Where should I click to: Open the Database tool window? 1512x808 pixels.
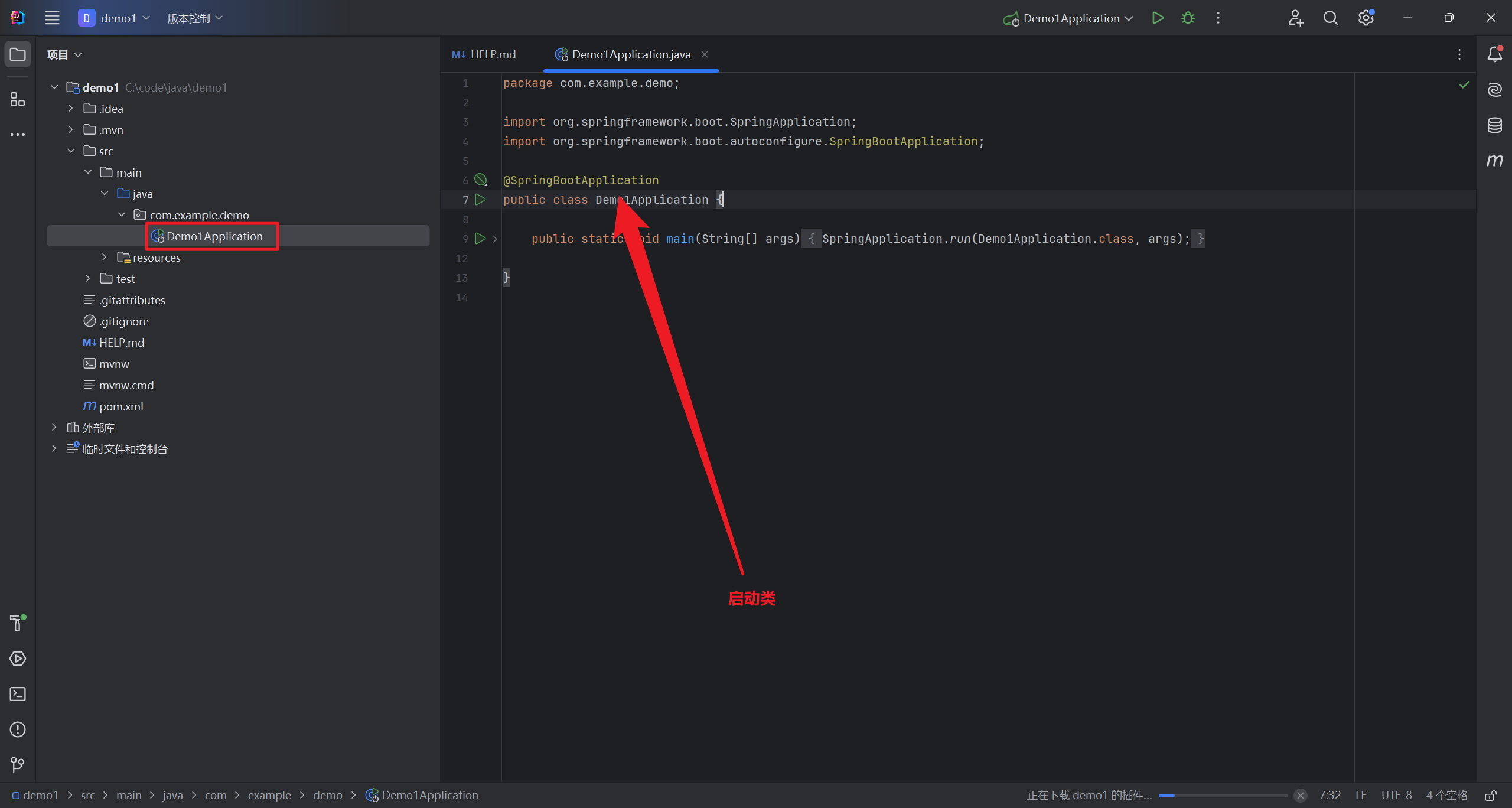pyautogui.click(x=1494, y=125)
